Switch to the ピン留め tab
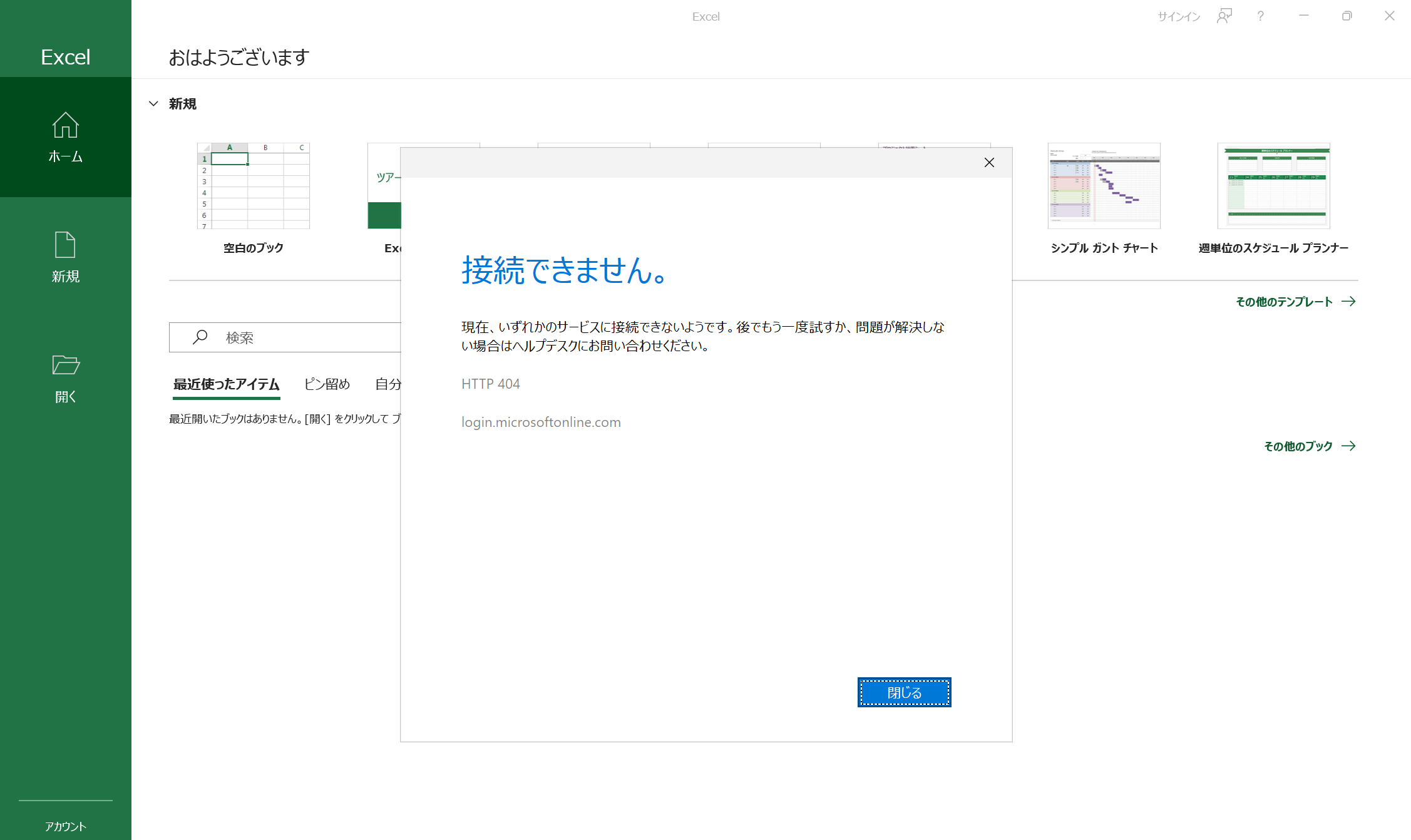This screenshot has height=840, width=1411. pos(327,384)
